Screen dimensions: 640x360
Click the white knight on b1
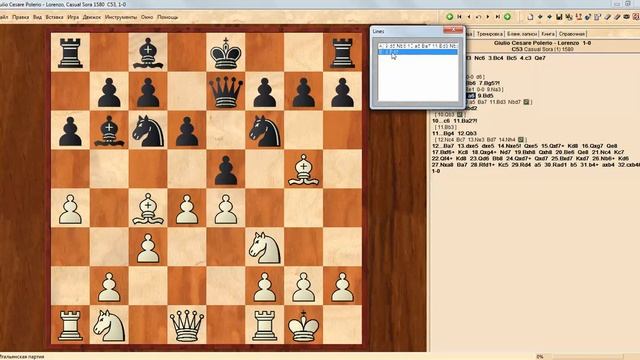point(109,325)
